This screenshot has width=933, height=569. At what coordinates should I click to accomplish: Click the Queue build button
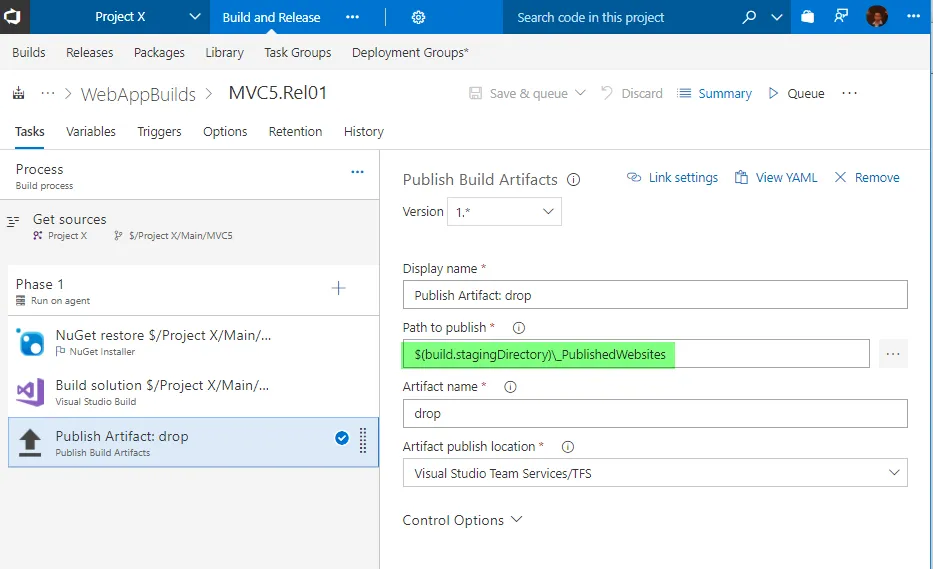(x=796, y=93)
